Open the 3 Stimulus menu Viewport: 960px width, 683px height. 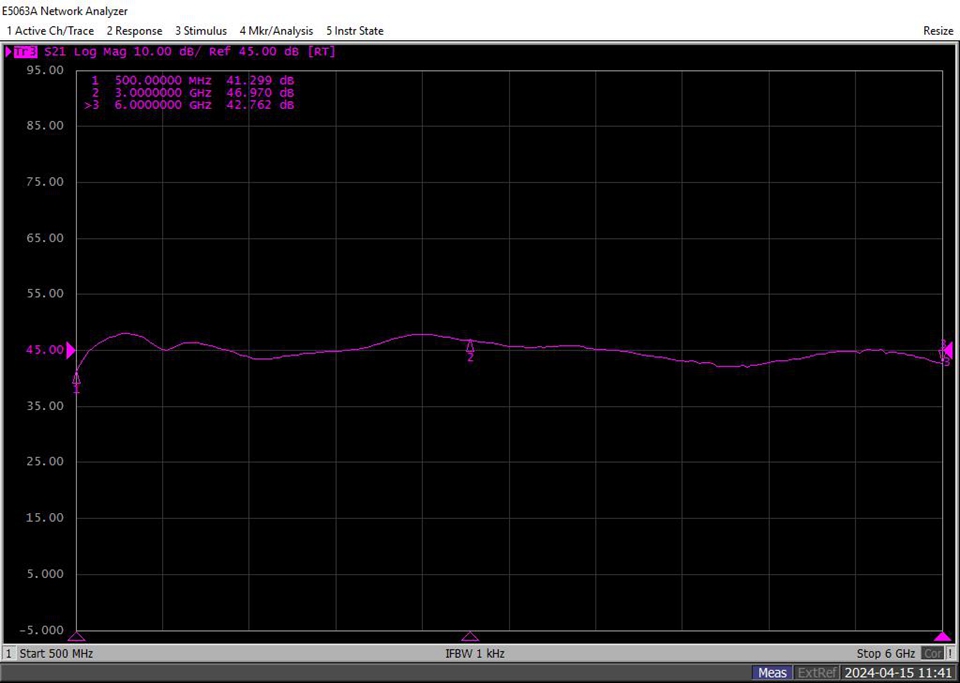[x=201, y=31]
